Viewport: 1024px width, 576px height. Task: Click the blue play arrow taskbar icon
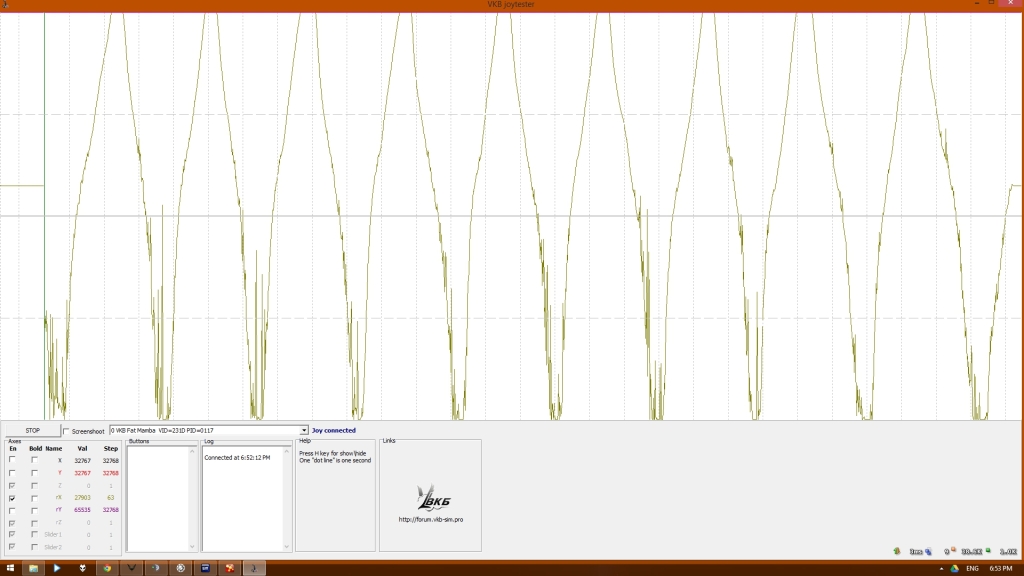point(57,568)
